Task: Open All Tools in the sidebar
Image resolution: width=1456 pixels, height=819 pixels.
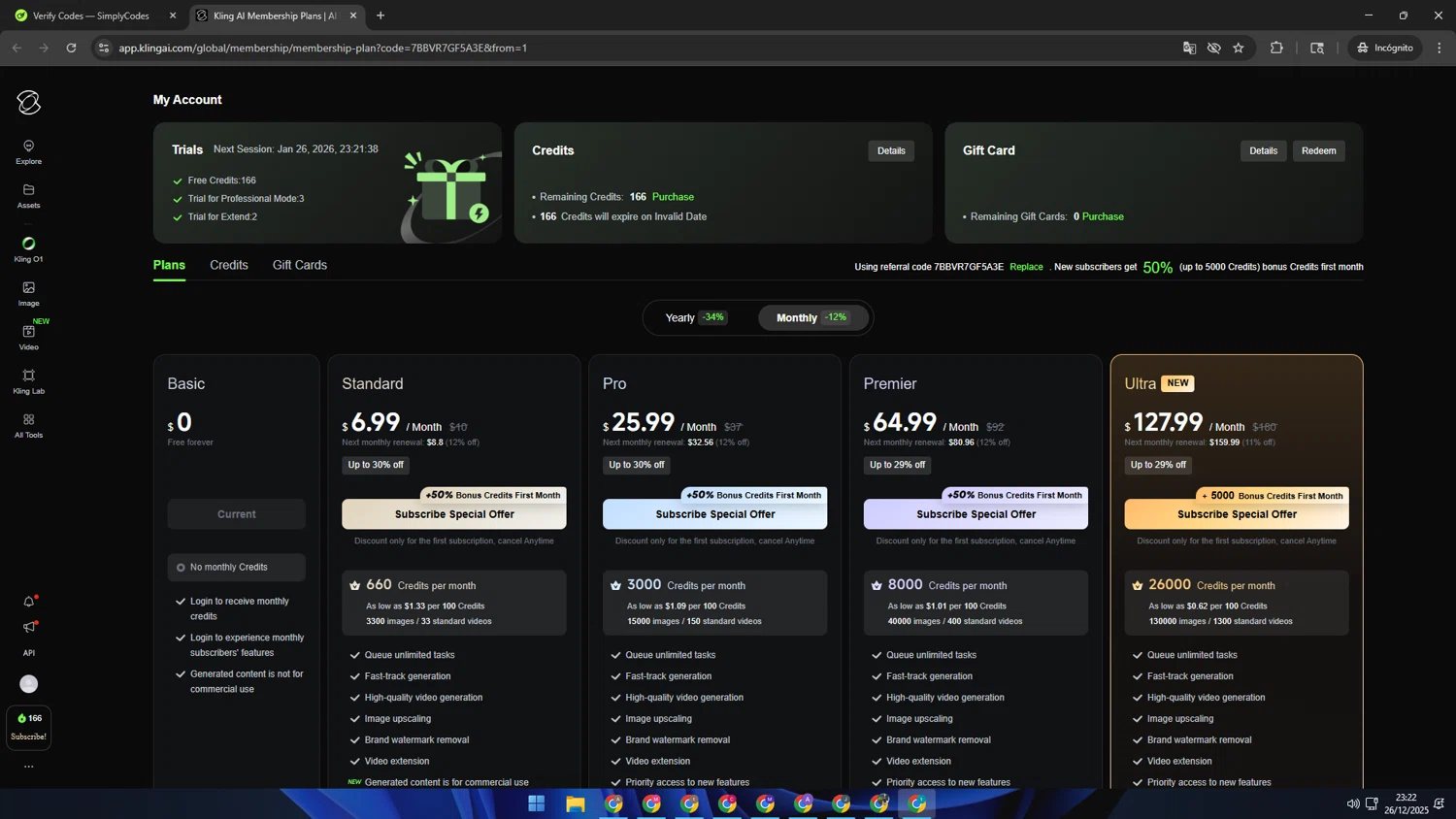Action: [28, 426]
